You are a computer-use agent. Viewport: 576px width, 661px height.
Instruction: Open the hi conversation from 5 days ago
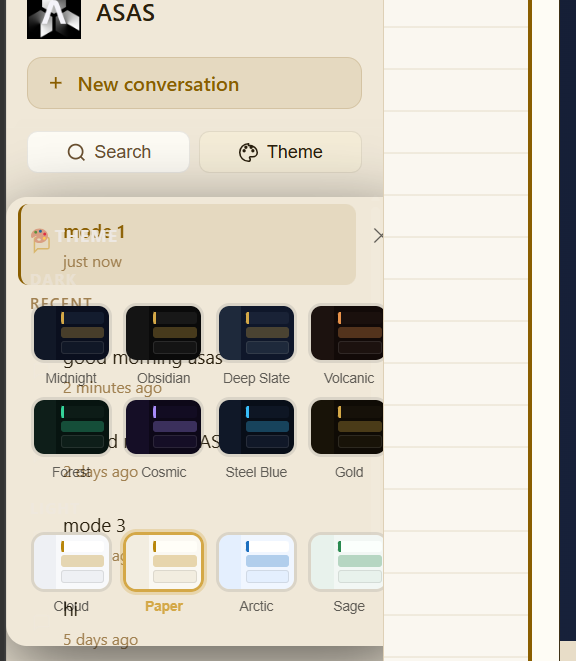[x=101, y=624]
